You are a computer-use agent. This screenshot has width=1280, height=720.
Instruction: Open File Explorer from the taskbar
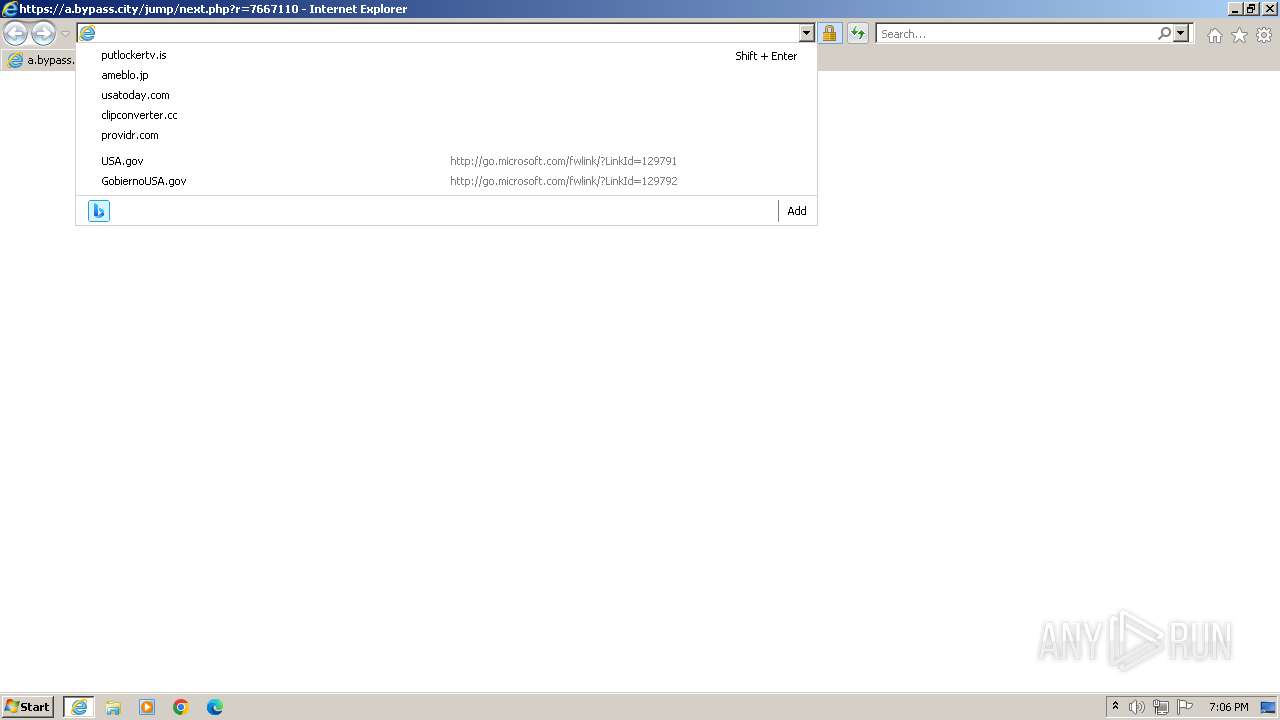coord(113,707)
